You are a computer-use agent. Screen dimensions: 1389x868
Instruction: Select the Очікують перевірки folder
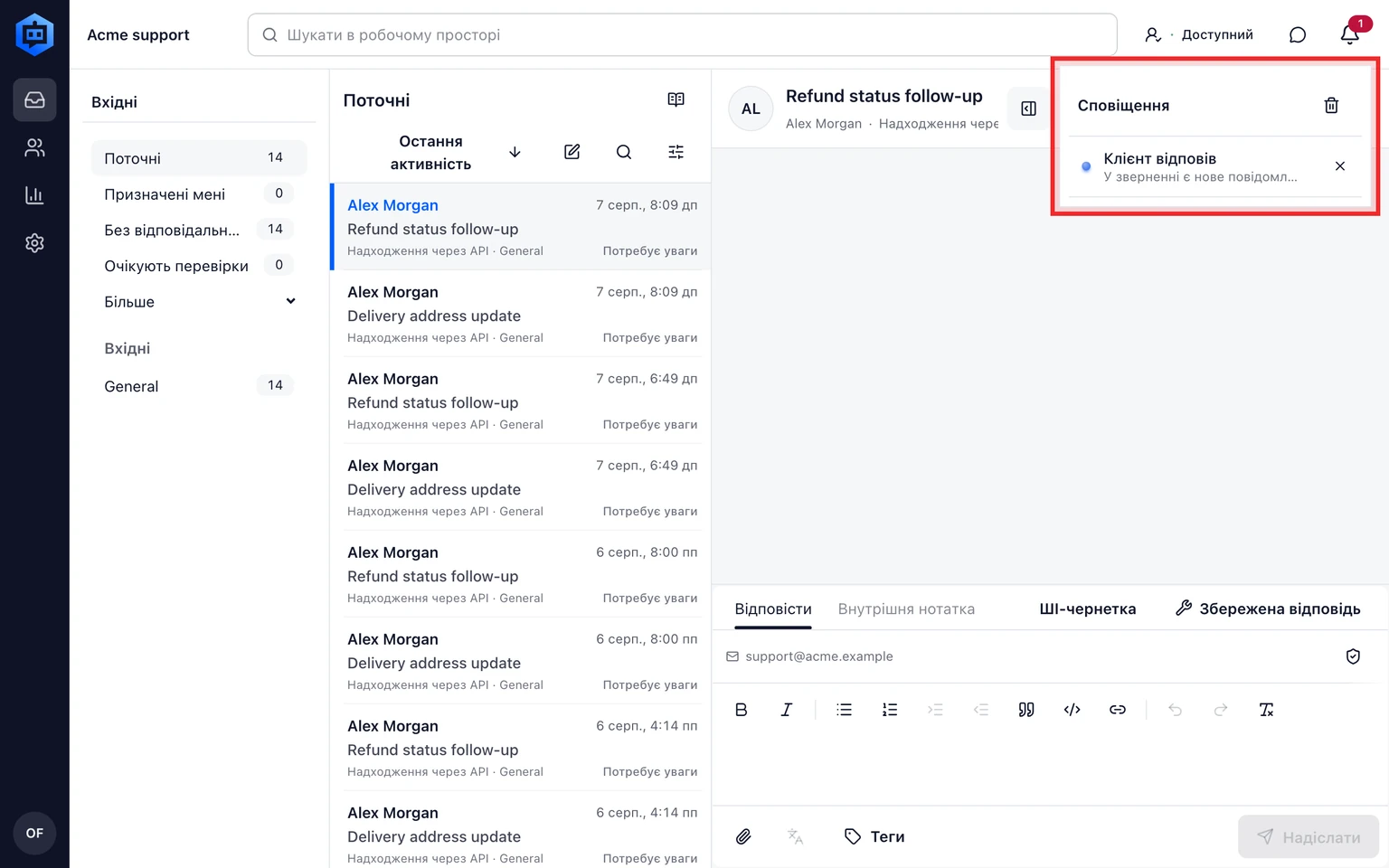tap(199, 266)
